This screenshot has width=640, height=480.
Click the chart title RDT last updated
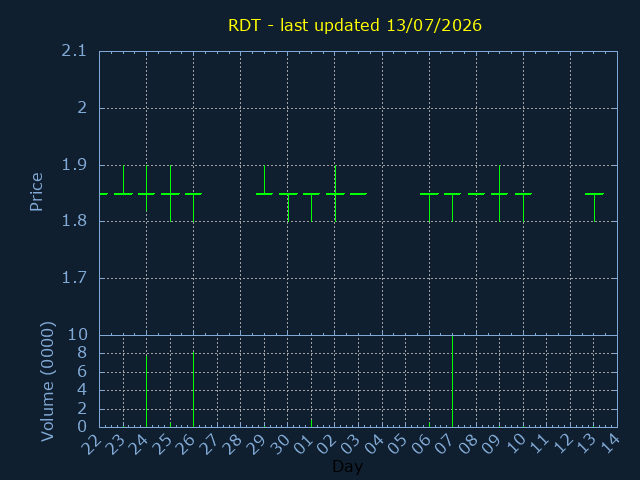tap(355, 25)
